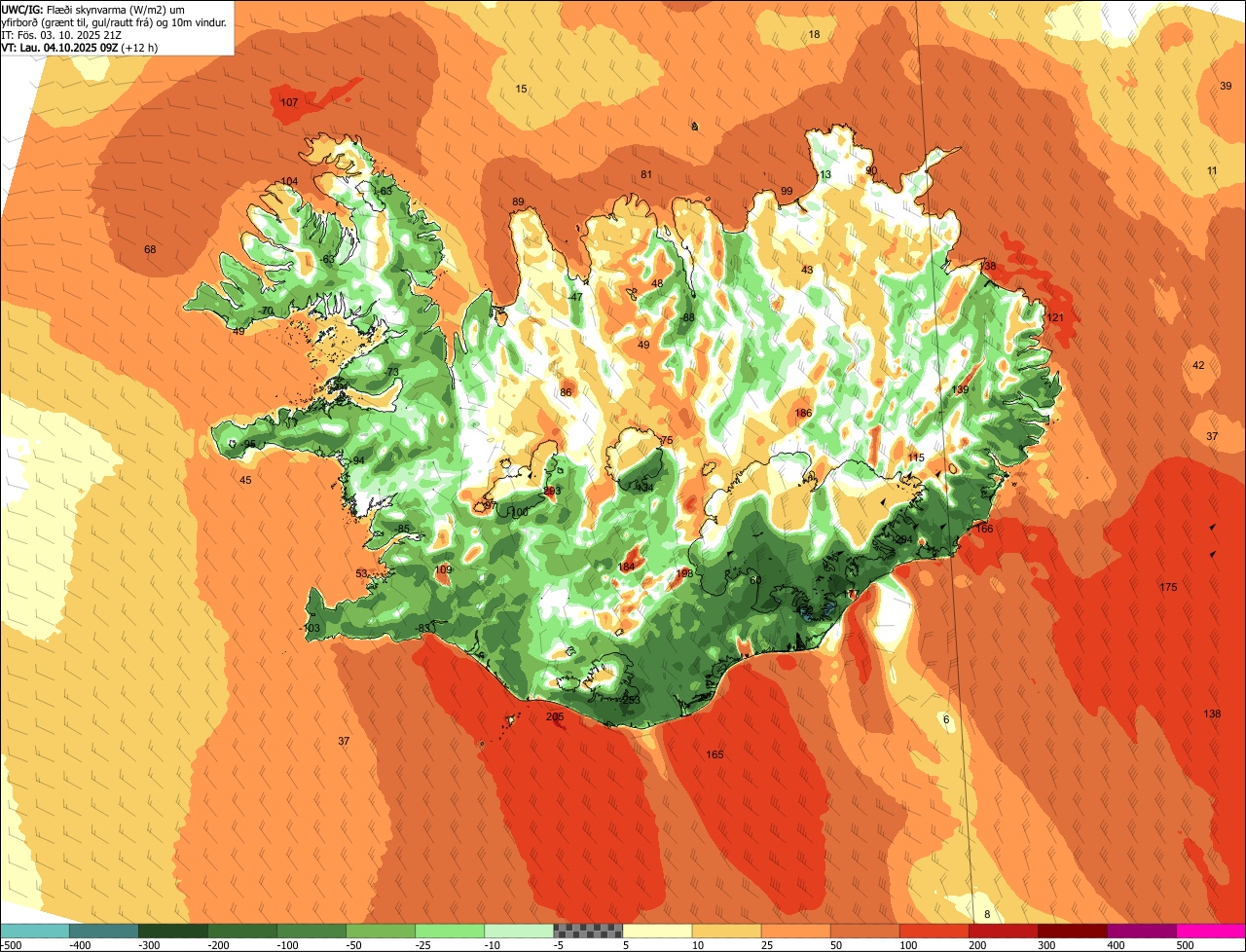The height and width of the screenshot is (952, 1246).
Task: Pick the legend swatch between 25 and 50
Action: point(796,931)
